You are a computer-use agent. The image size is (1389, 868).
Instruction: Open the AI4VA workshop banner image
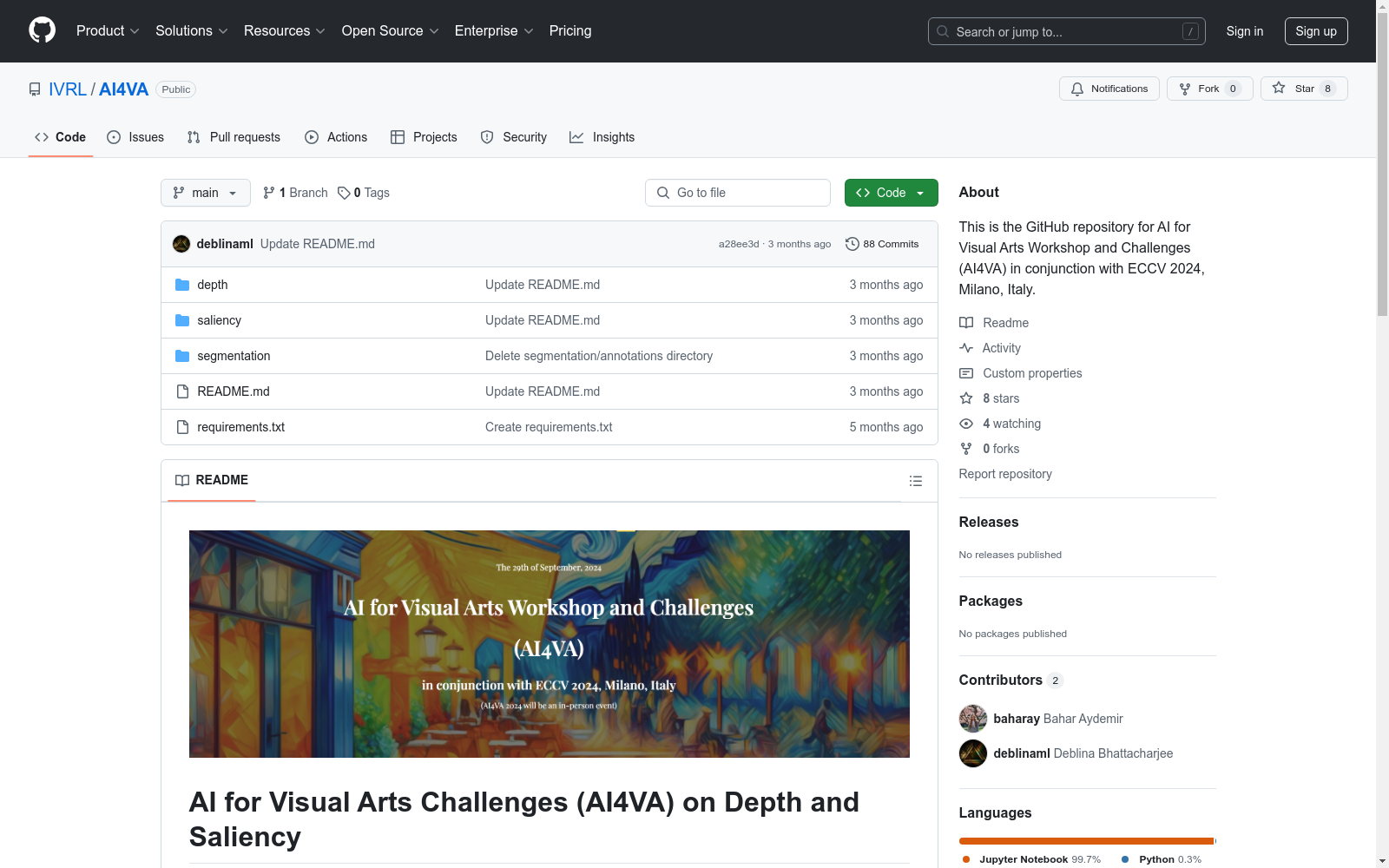click(x=550, y=644)
